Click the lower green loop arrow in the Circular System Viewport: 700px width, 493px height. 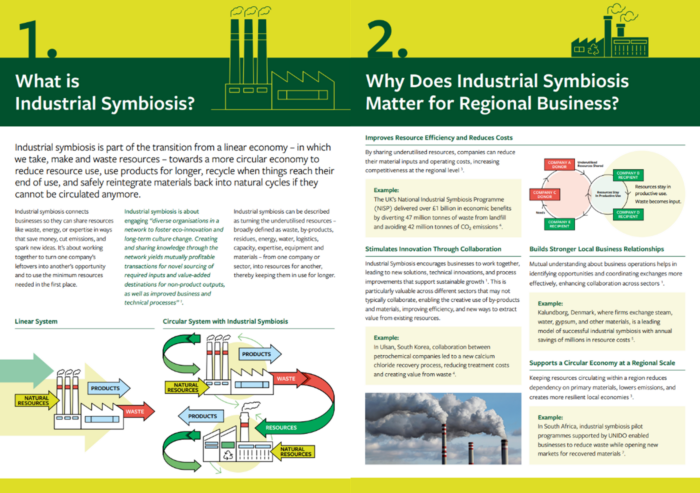tap(181, 451)
